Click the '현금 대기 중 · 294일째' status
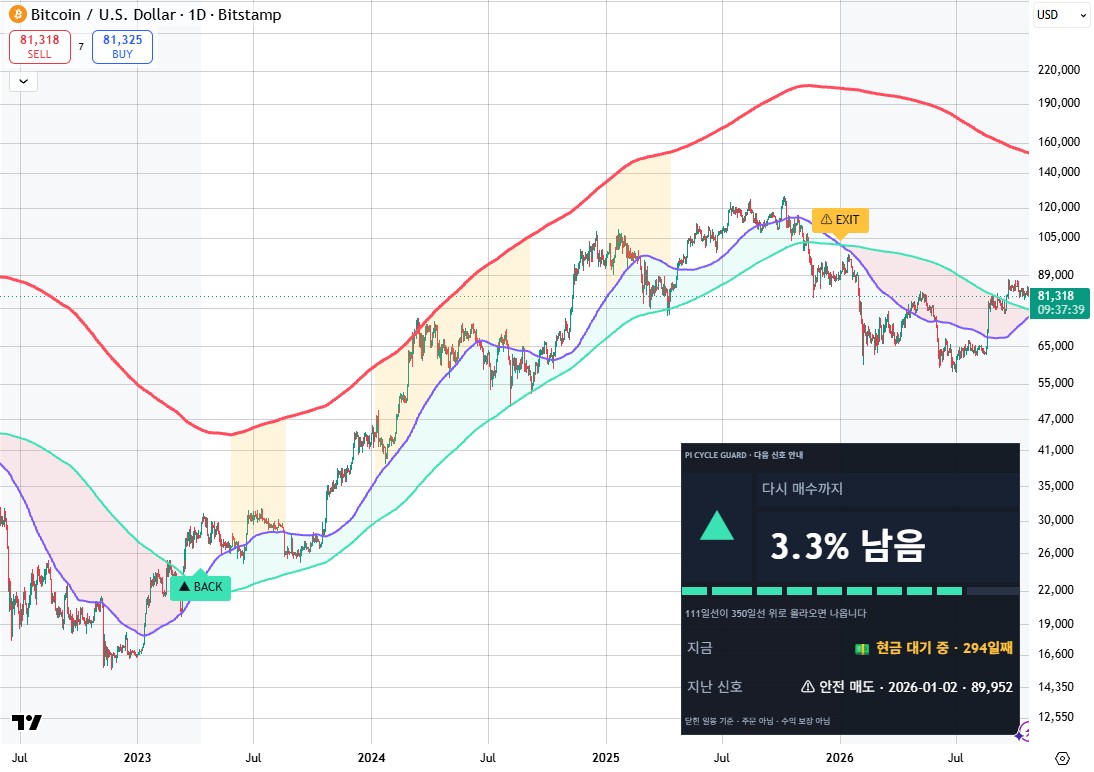The width and height of the screenshot is (1094, 772). pos(934,648)
